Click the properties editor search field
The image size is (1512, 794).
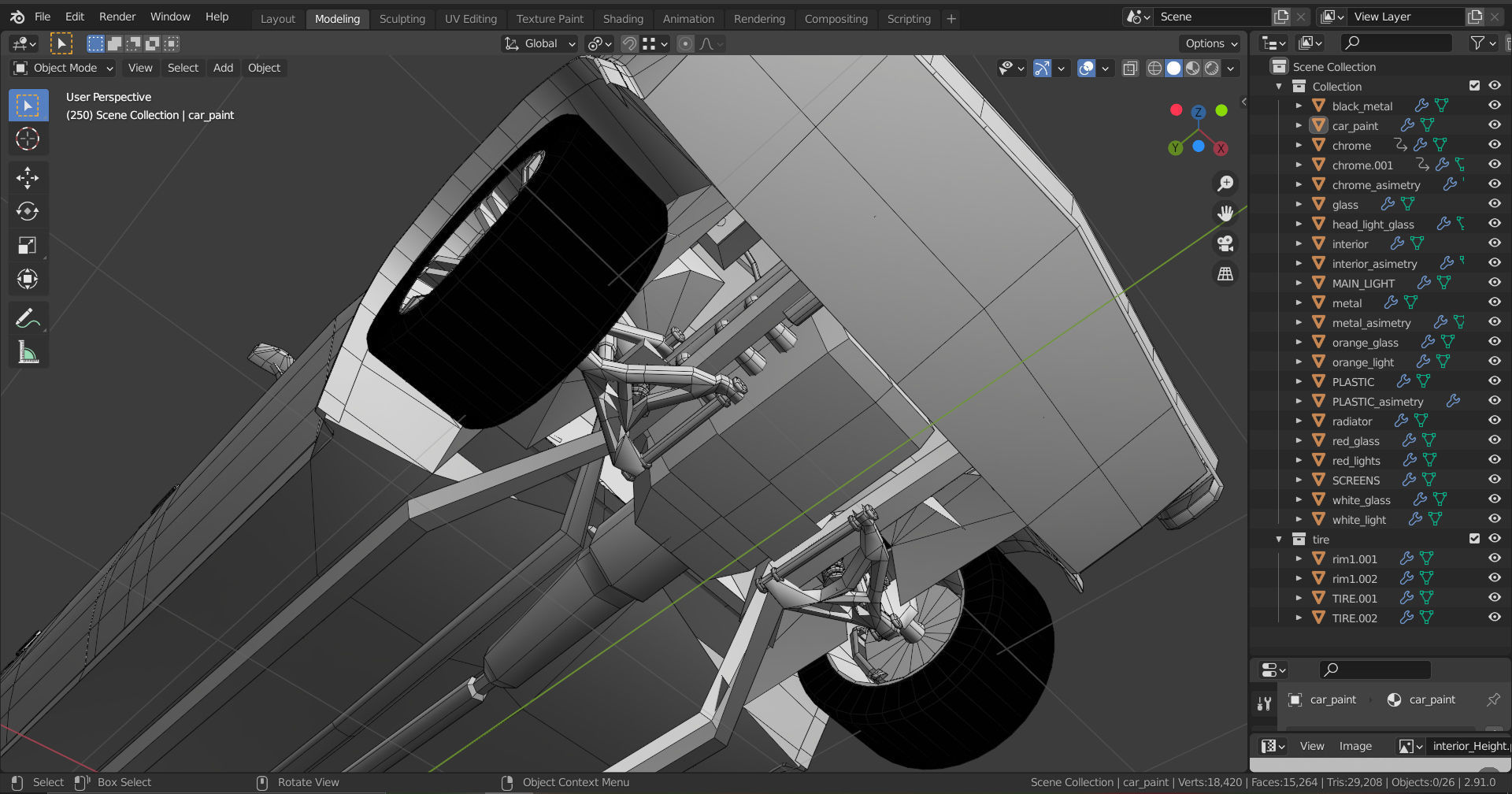pyautogui.click(x=1375, y=670)
